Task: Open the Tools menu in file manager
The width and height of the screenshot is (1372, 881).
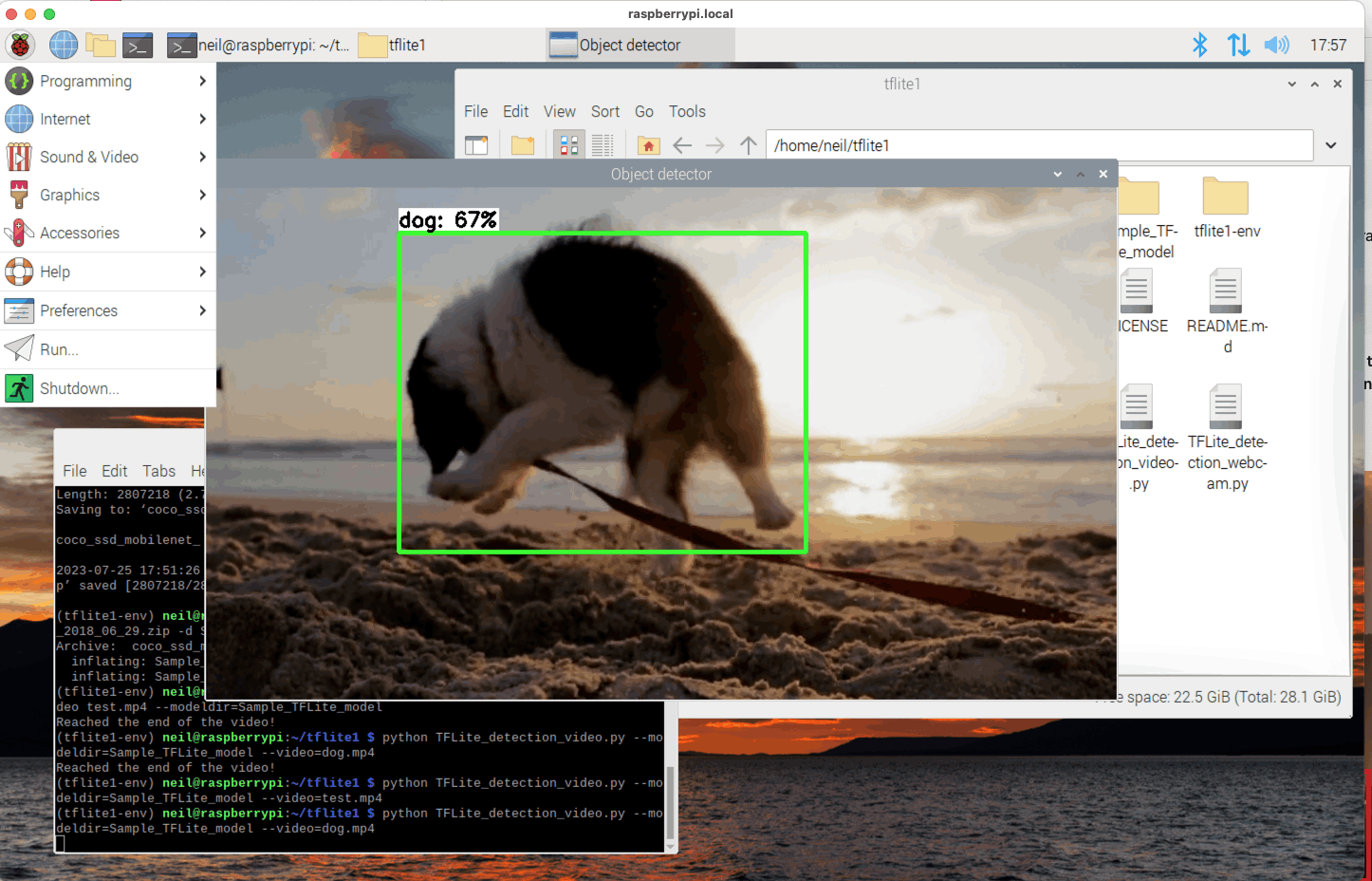Action: coord(687,111)
